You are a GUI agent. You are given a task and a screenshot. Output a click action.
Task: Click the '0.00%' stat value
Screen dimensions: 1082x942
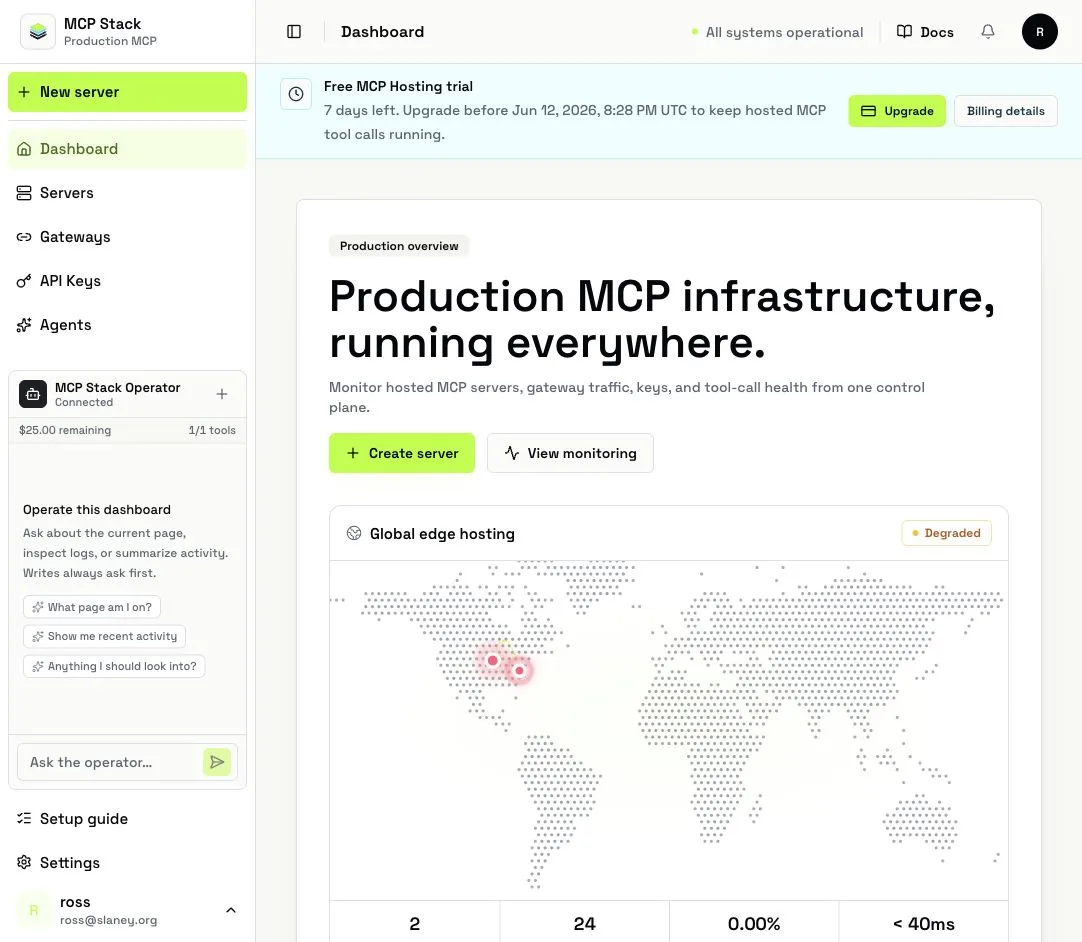[x=754, y=923]
